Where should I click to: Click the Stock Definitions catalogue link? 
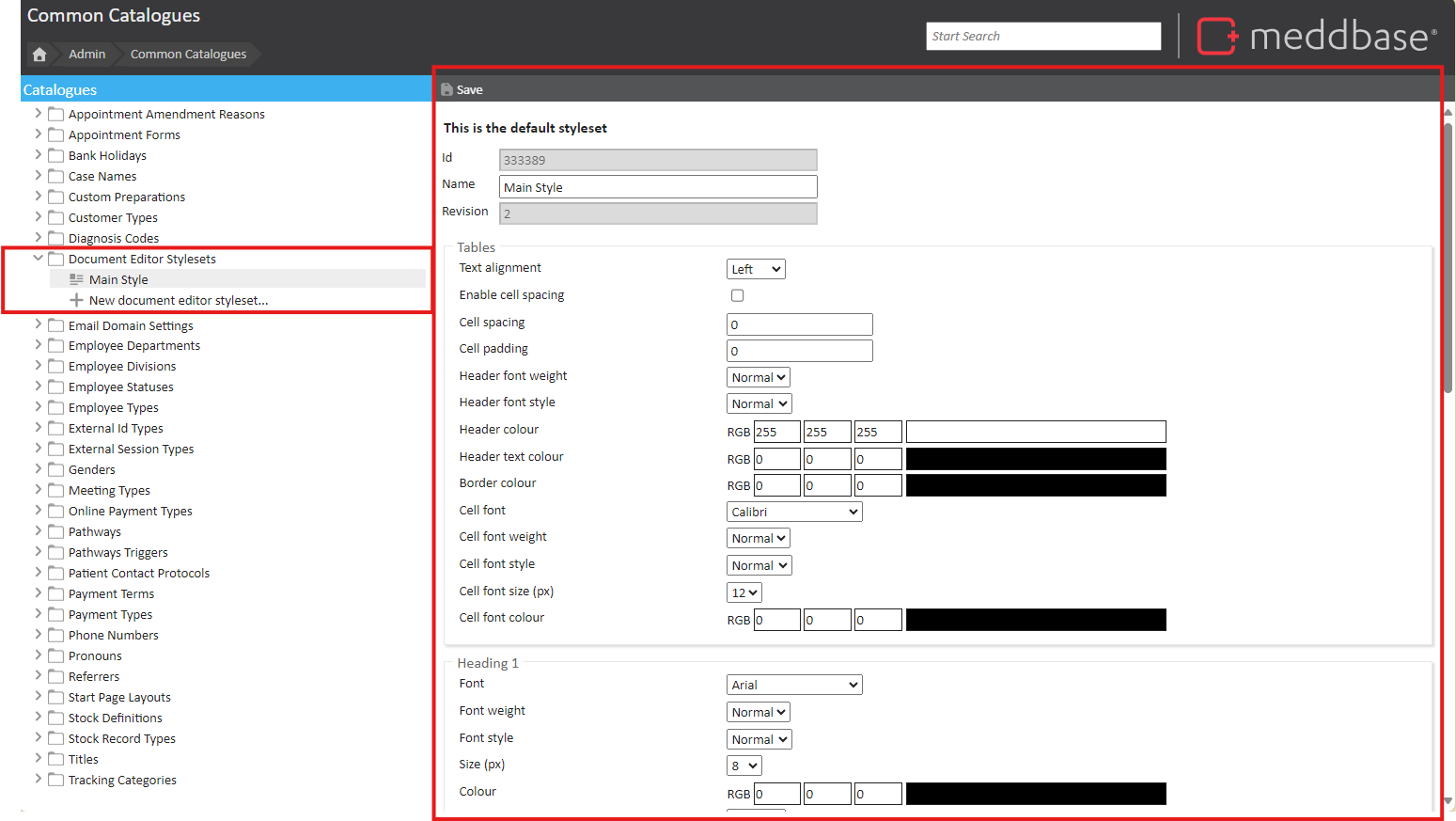point(115,718)
